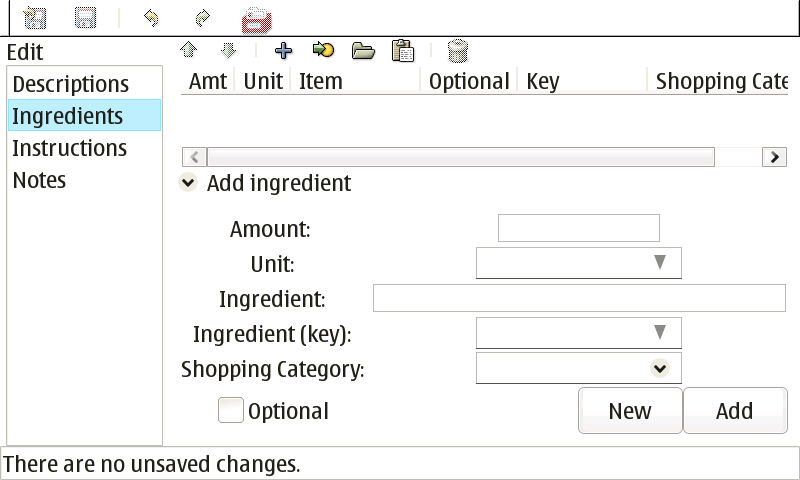This screenshot has height=480, width=800.
Task: Collapse the Add ingredient expander
Action: [x=188, y=183]
